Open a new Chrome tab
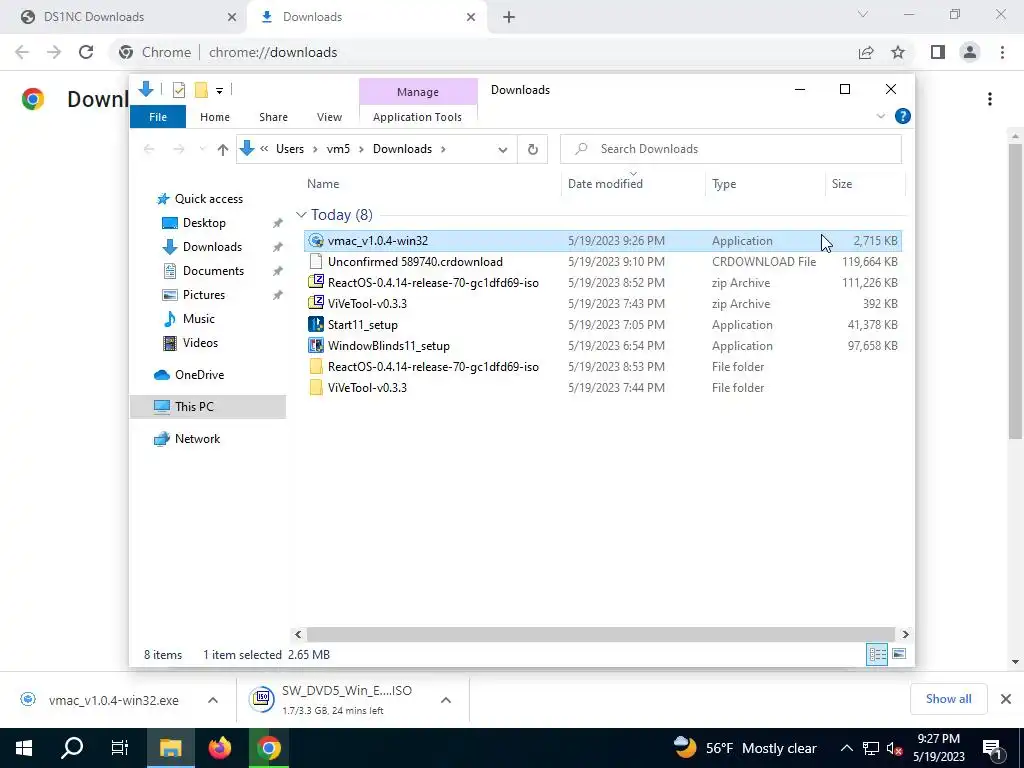Image resolution: width=1024 pixels, height=768 pixels. tap(509, 18)
